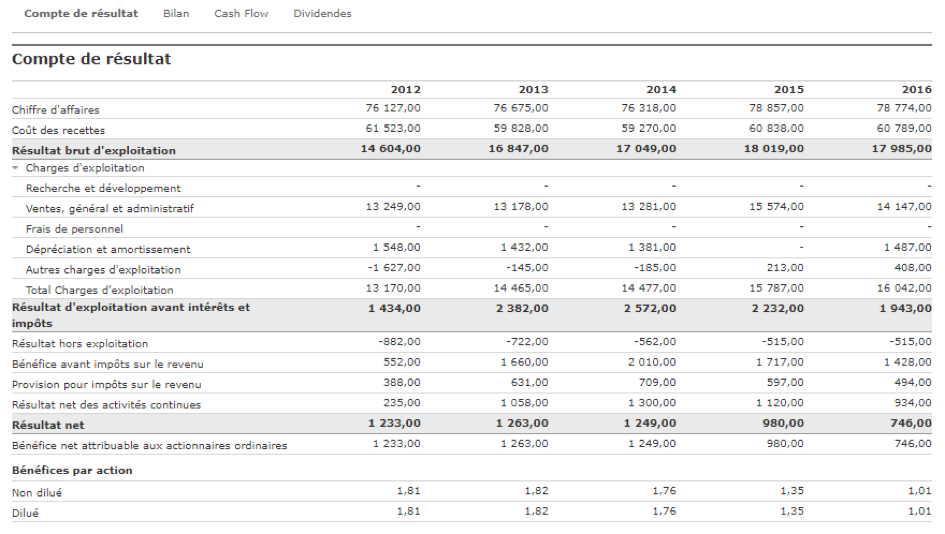Click the Dépréciation et amortissement row label
Image resolution: width=945 pixels, height=534 pixels.
108,249
